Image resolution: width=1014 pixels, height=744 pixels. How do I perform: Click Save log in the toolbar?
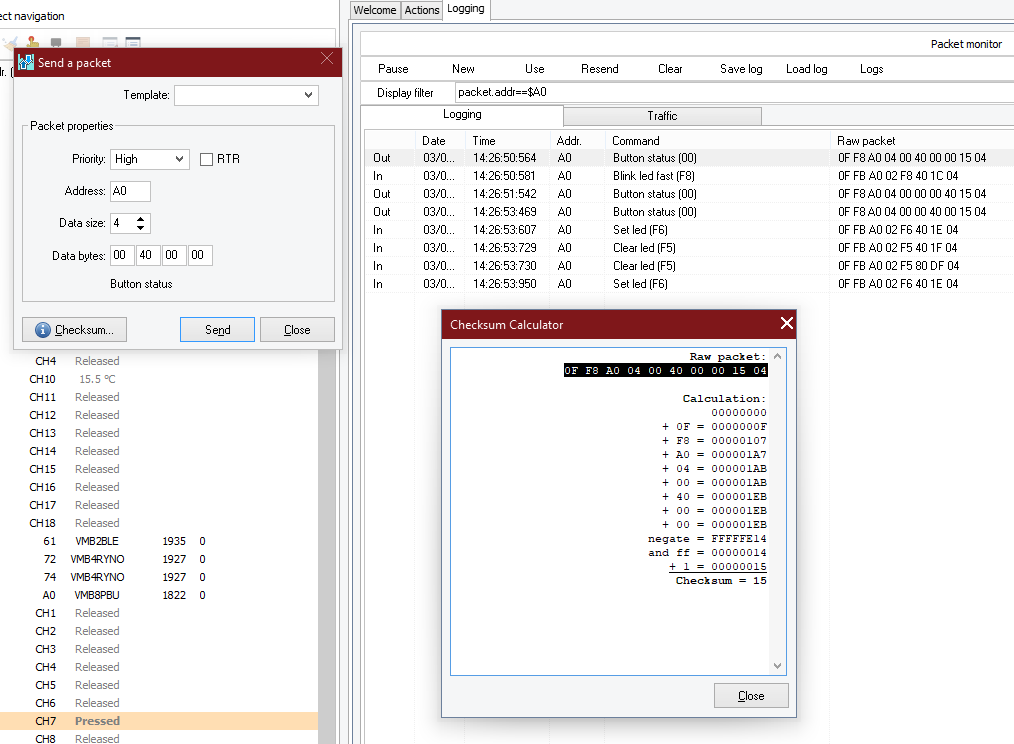click(741, 69)
